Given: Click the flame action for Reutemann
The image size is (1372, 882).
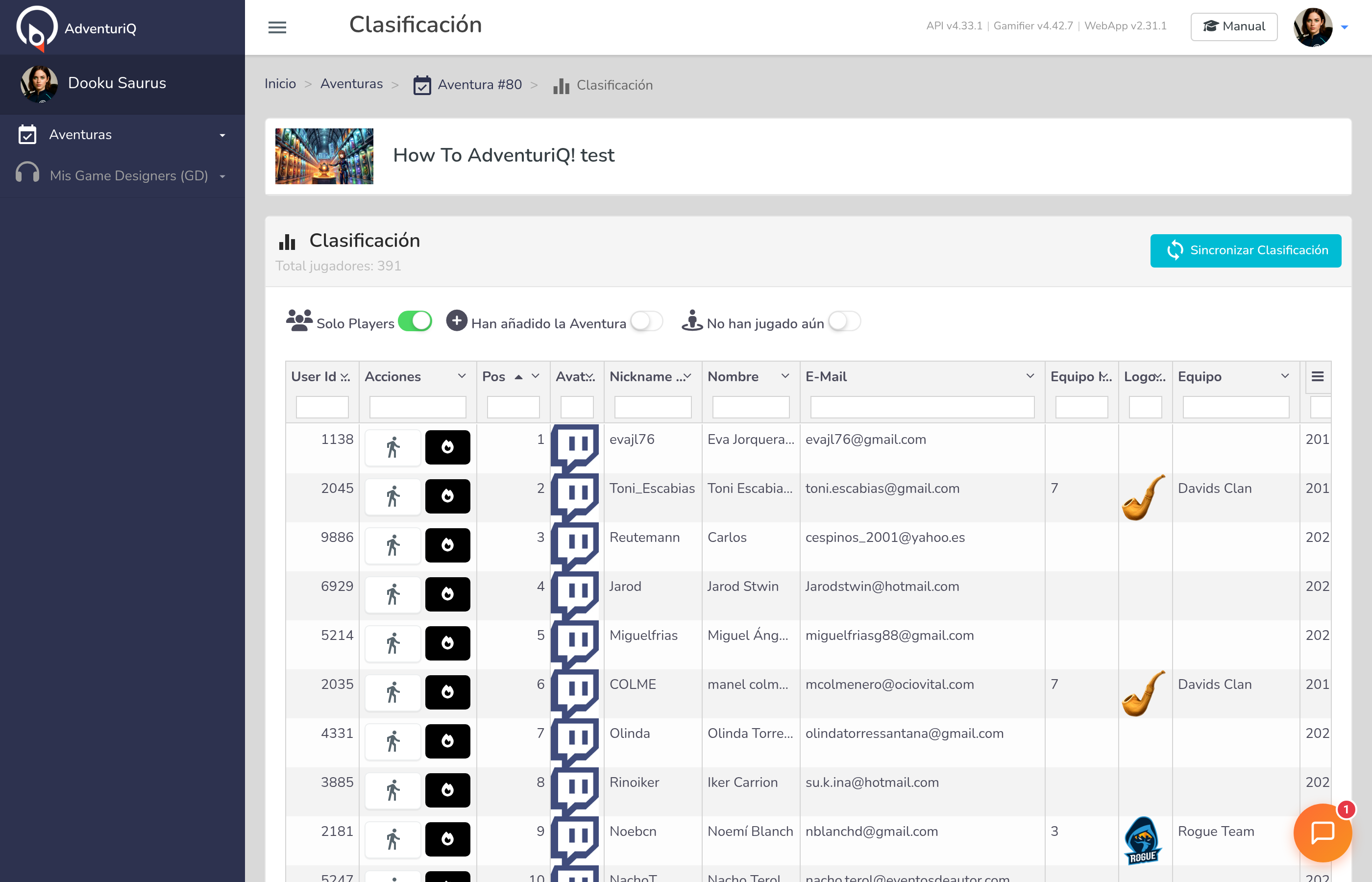Looking at the screenshot, I should pyautogui.click(x=447, y=545).
